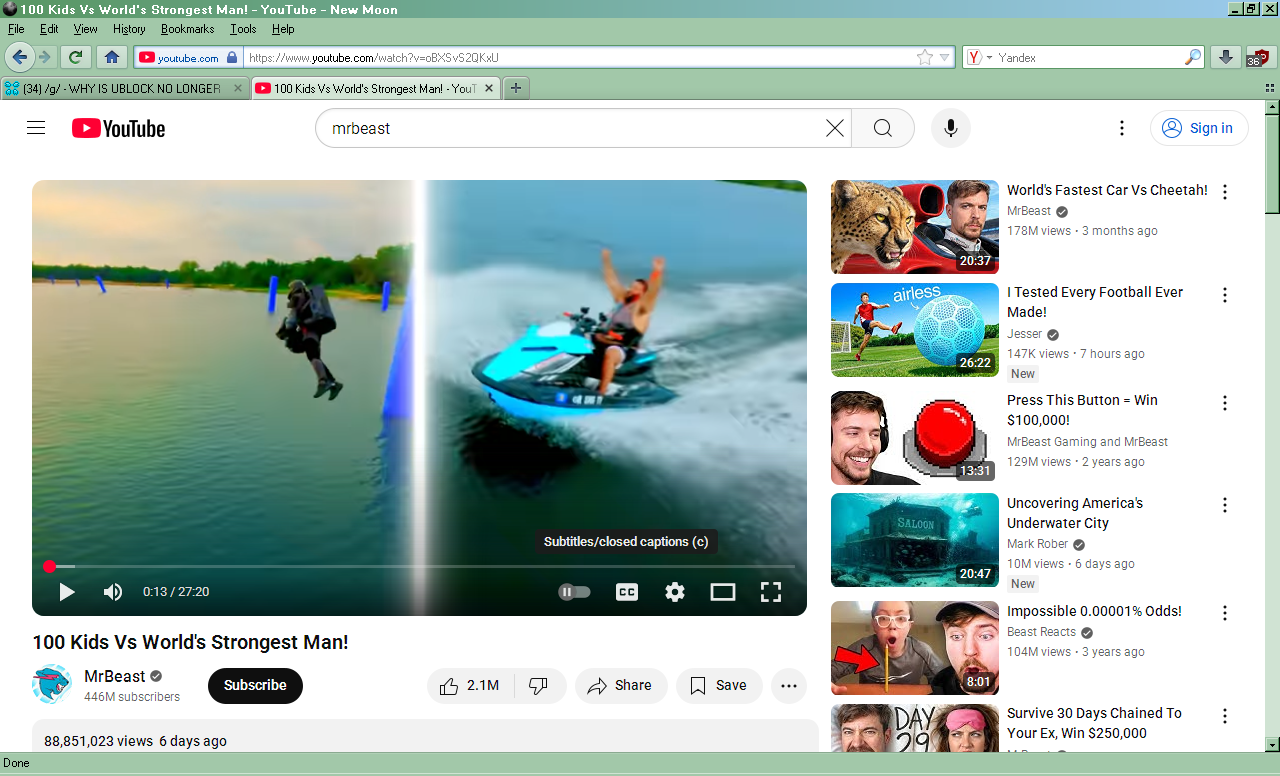The height and width of the screenshot is (776, 1280).
Task: Open more actions below the video
Action: pos(789,685)
